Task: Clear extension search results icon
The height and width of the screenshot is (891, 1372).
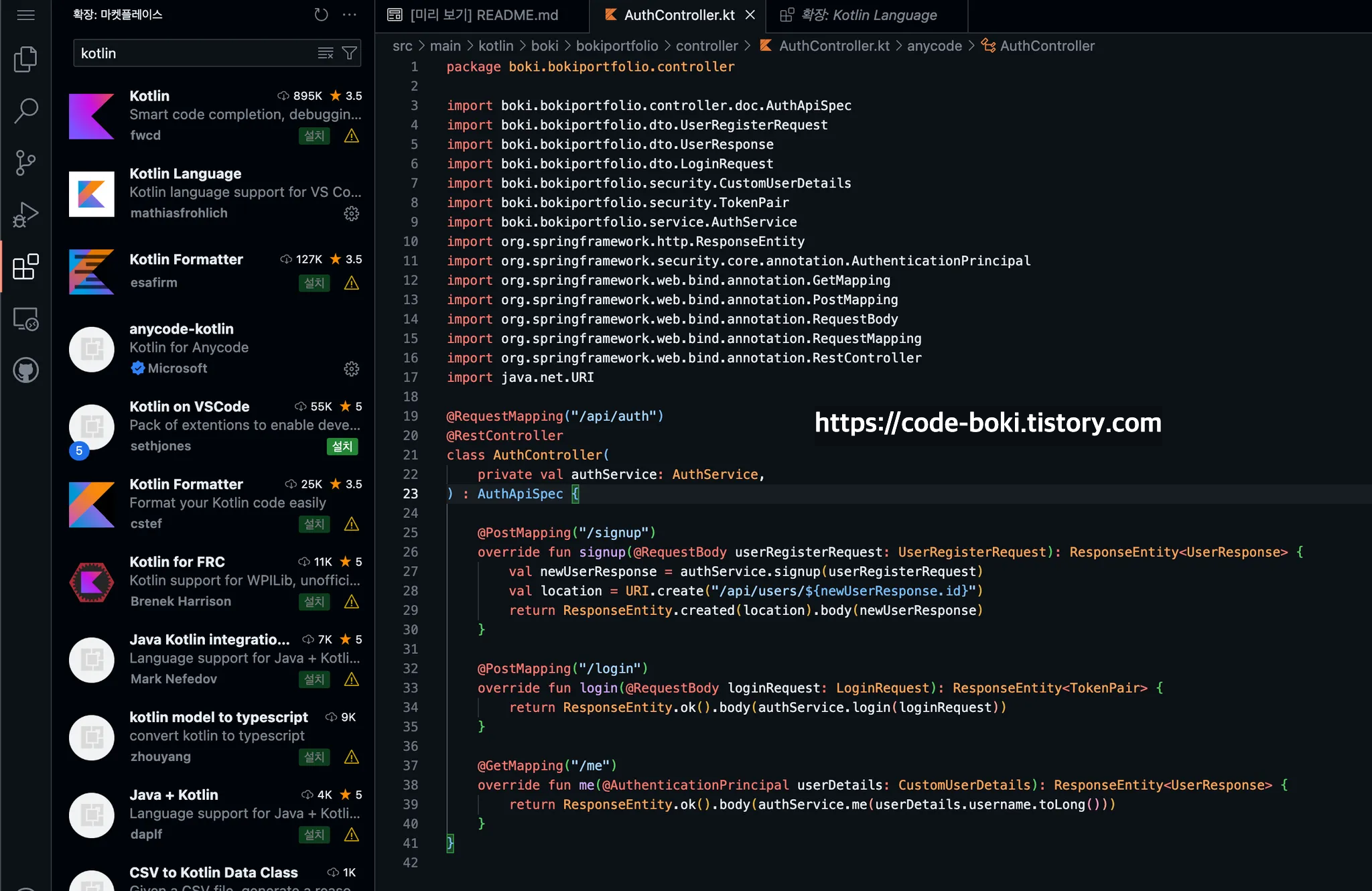Action: tap(326, 54)
